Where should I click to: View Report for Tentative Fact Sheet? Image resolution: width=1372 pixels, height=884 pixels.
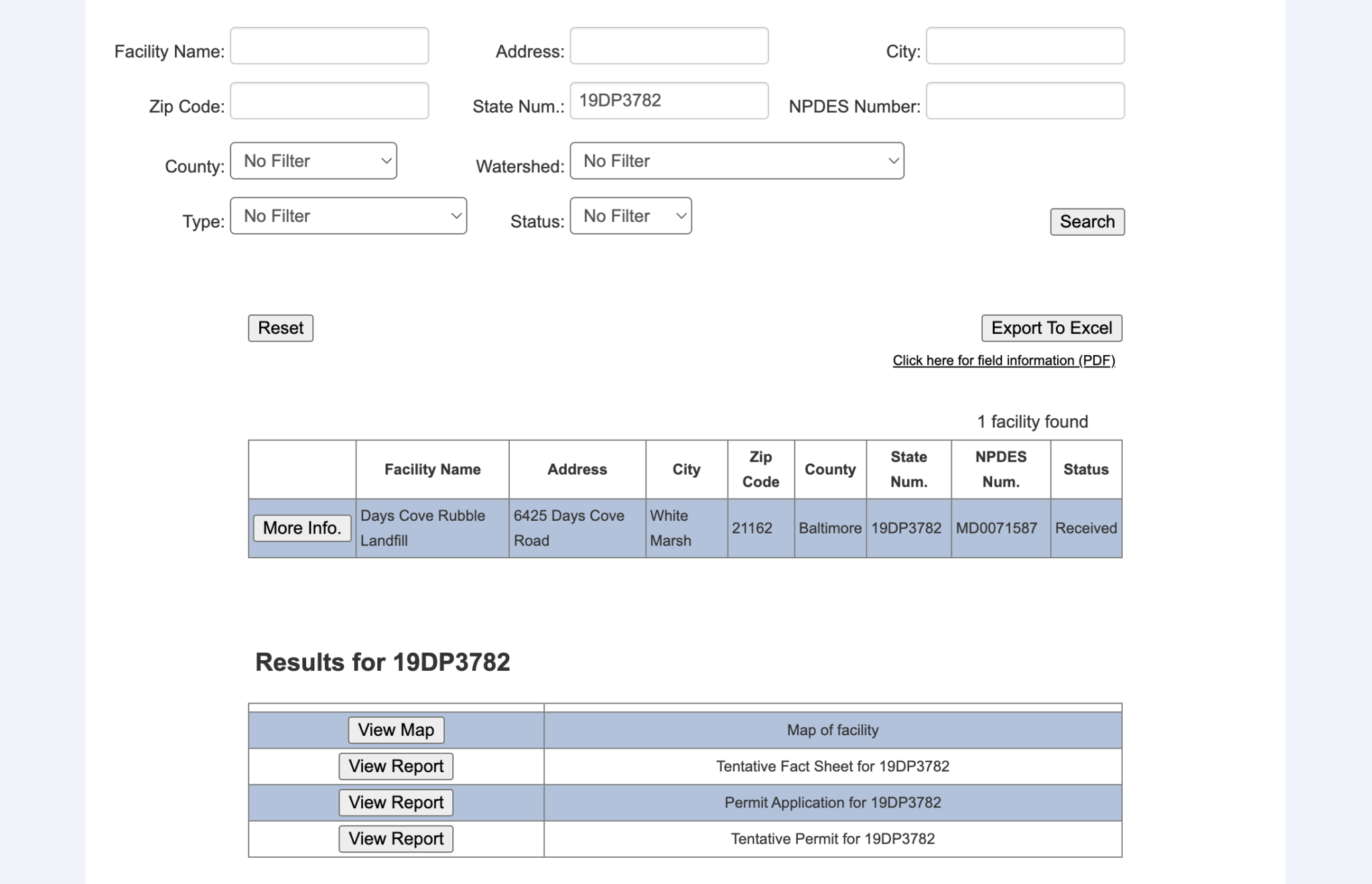[396, 767]
